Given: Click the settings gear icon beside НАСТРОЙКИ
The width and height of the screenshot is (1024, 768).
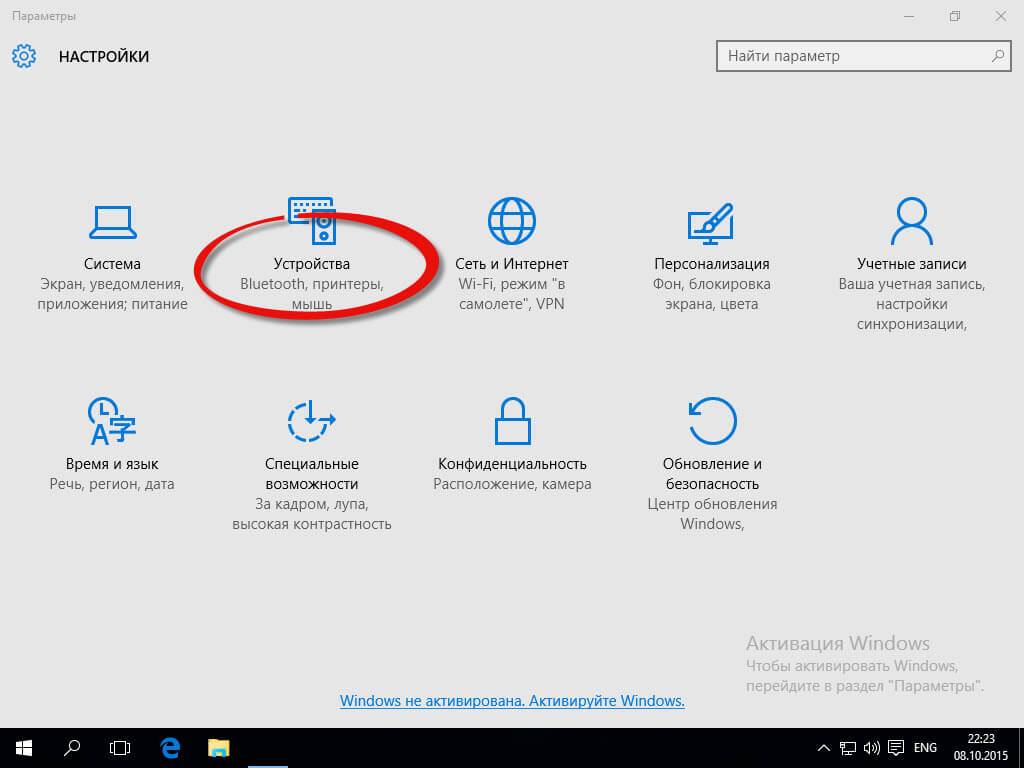Looking at the screenshot, I should 24,56.
